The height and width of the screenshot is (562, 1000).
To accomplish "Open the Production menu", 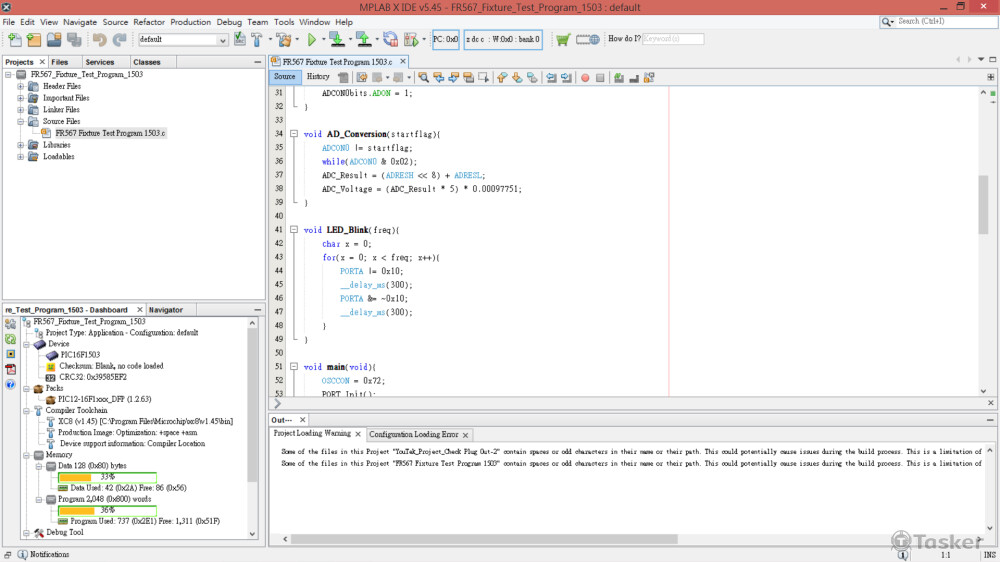I will point(190,22).
